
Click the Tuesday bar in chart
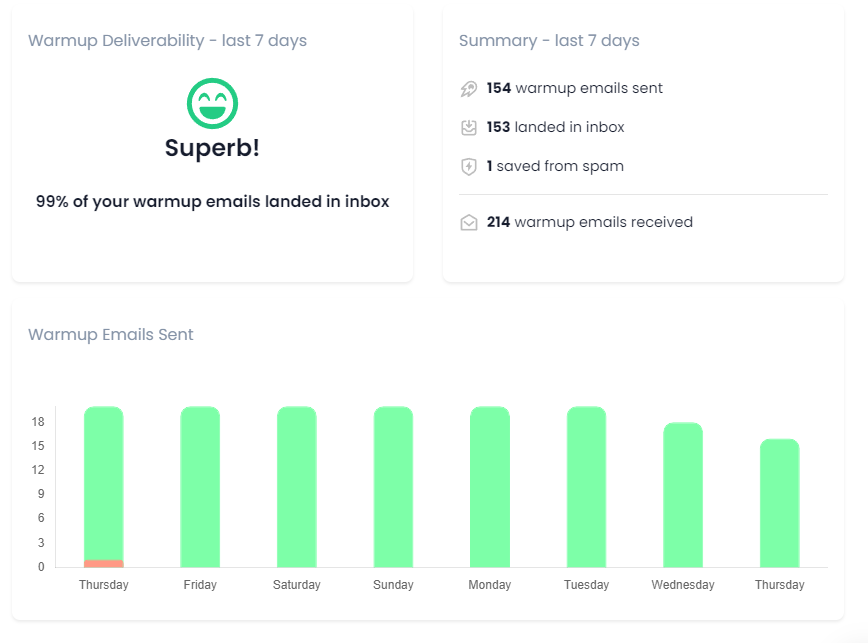click(x=586, y=487)
